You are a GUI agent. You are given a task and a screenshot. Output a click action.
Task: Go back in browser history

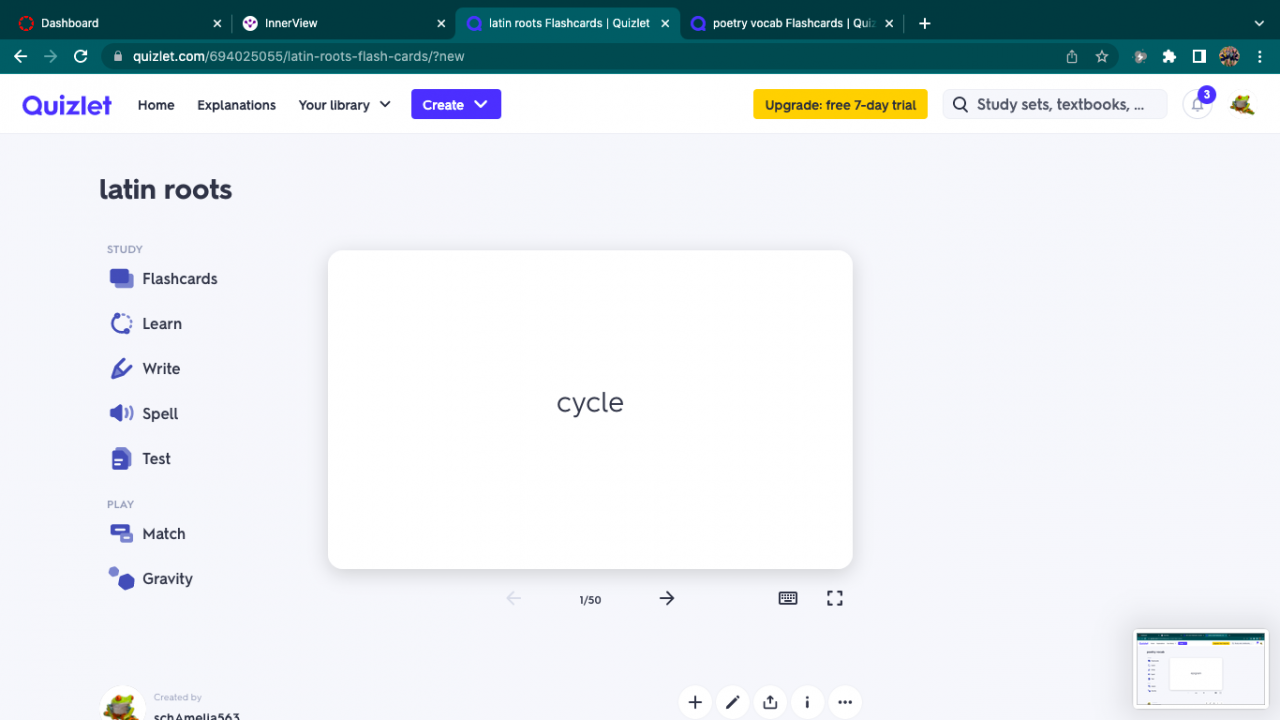(20, 57)
